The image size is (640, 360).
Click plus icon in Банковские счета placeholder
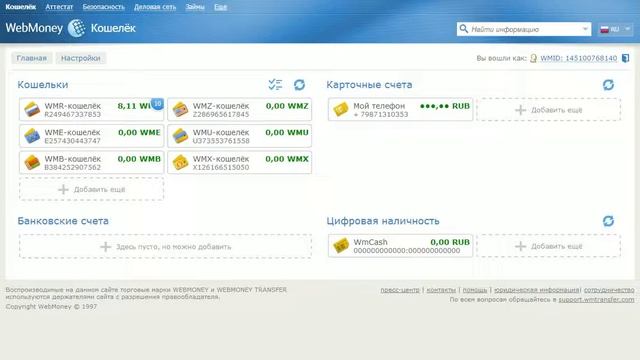pyautogui.click(x=105, y=247)
